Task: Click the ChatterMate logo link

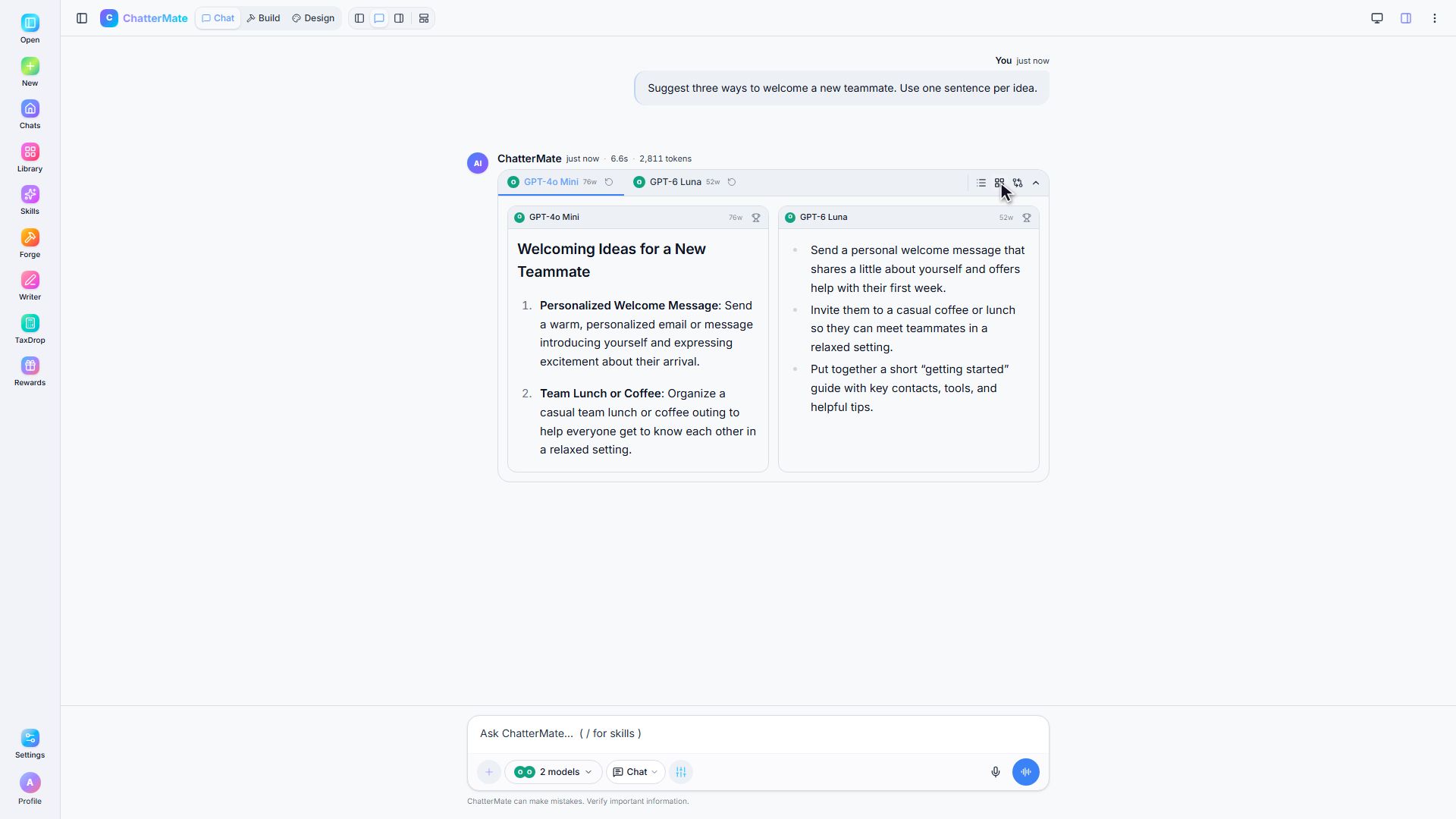Action: (144, 18)
